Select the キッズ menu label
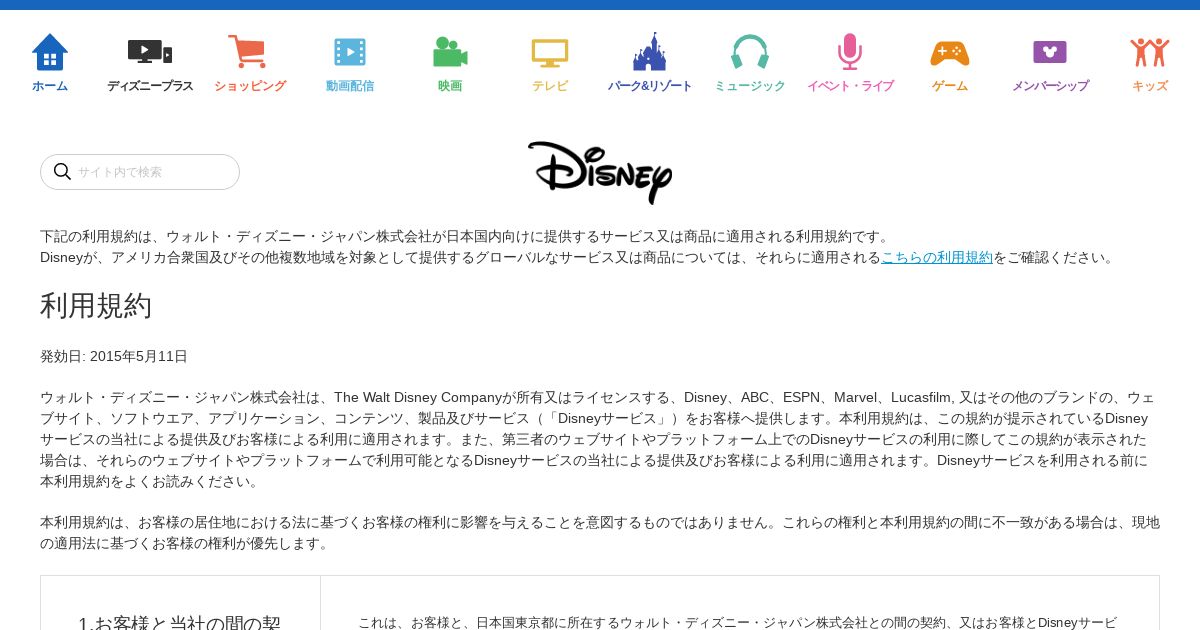The width and height of the screenshot is (1200, 630). [1150, 86]
